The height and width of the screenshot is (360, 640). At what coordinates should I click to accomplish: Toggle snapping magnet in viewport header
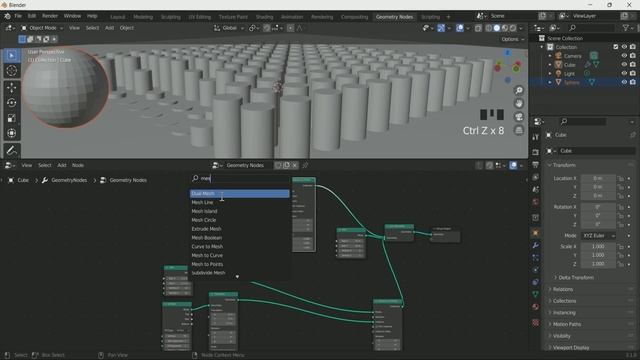tap(267, 28)
